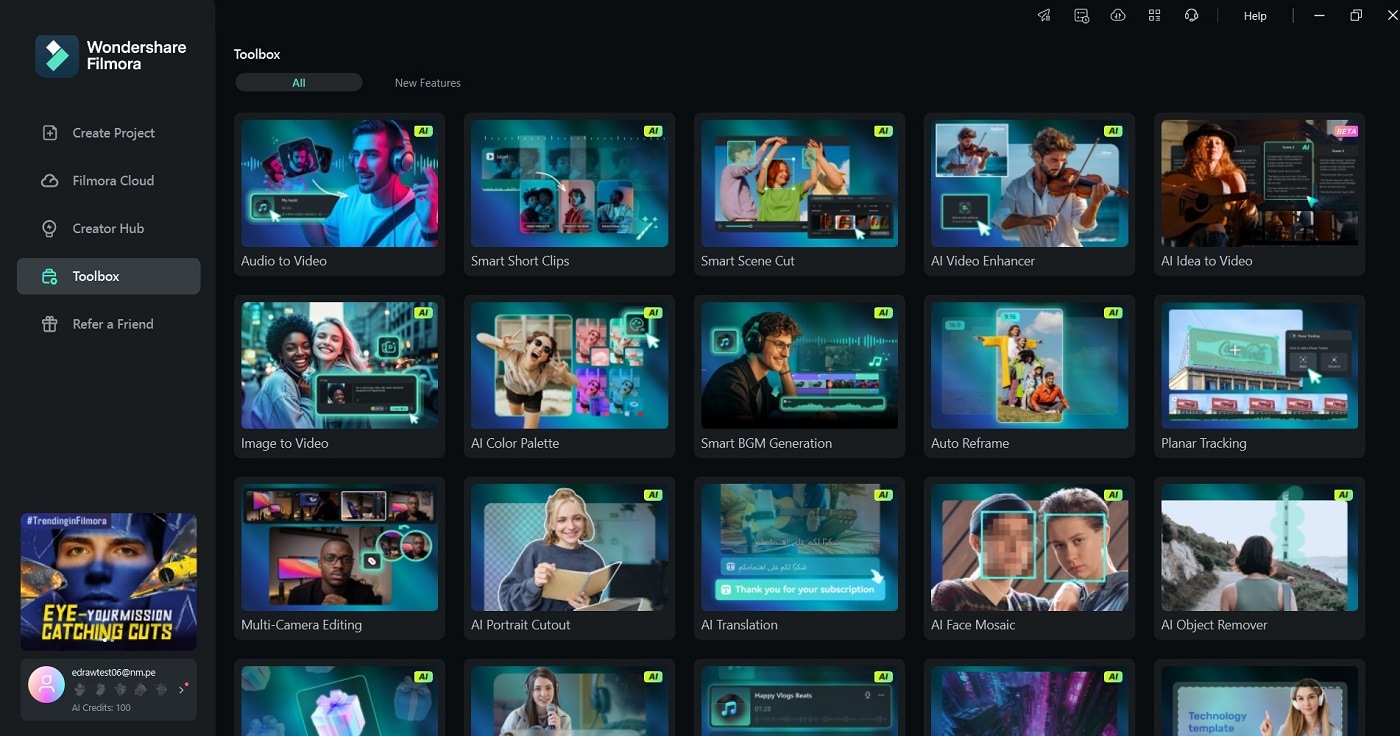Open the cloud upload/download icon

1118,16
